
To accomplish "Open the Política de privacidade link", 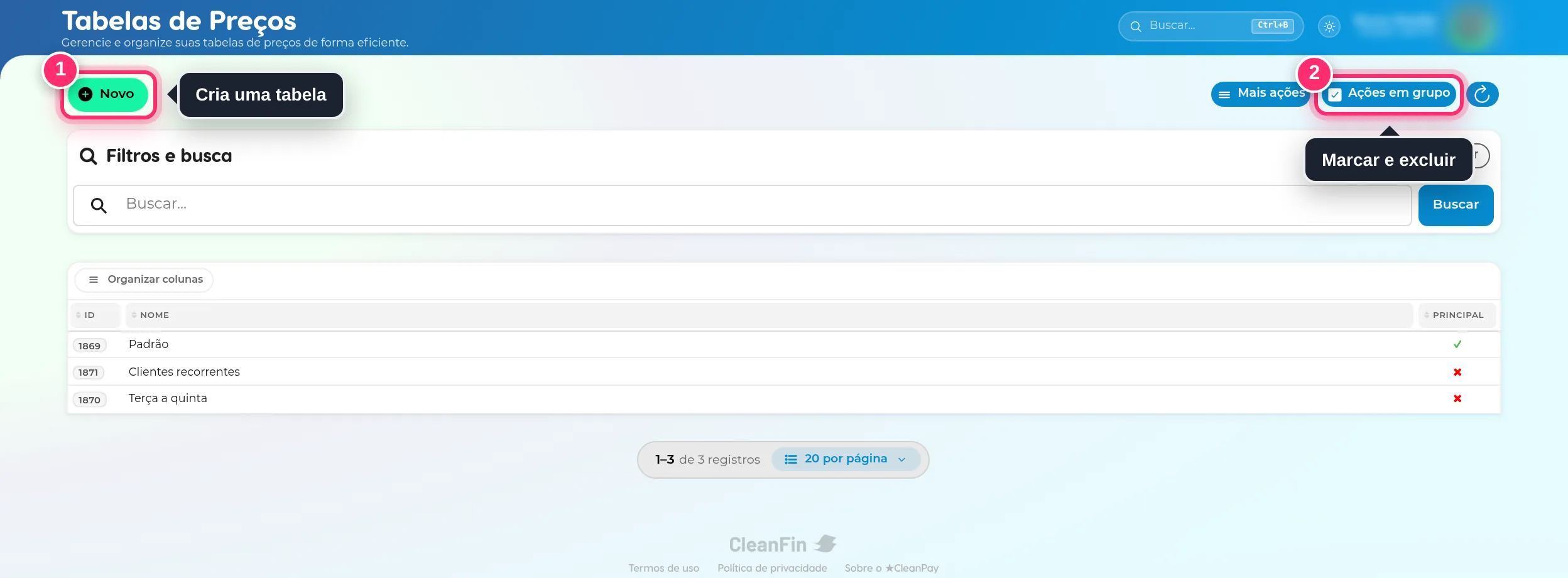I will [x=772, y=568].
